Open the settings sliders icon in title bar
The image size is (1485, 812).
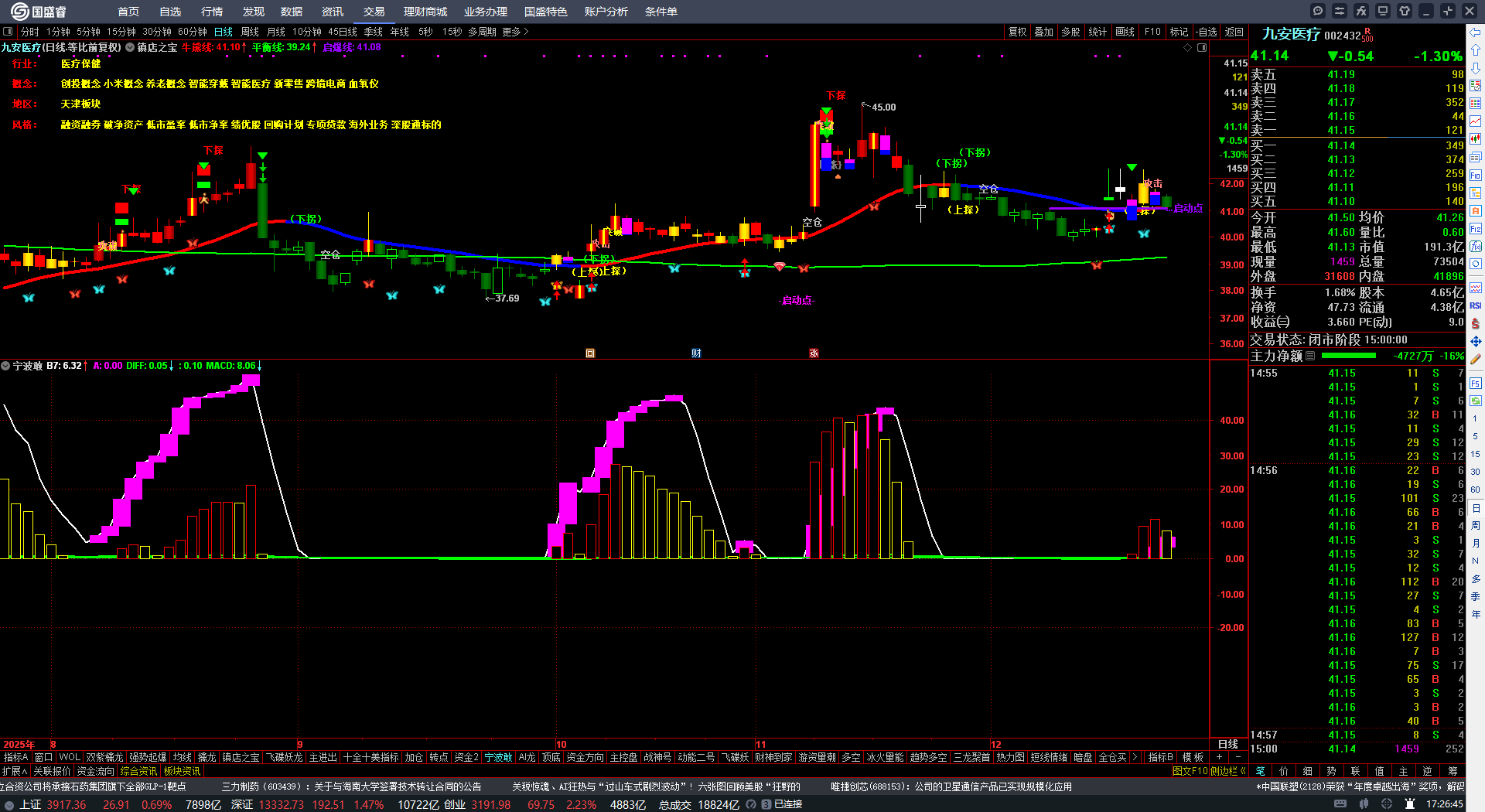click(1340, 11)
